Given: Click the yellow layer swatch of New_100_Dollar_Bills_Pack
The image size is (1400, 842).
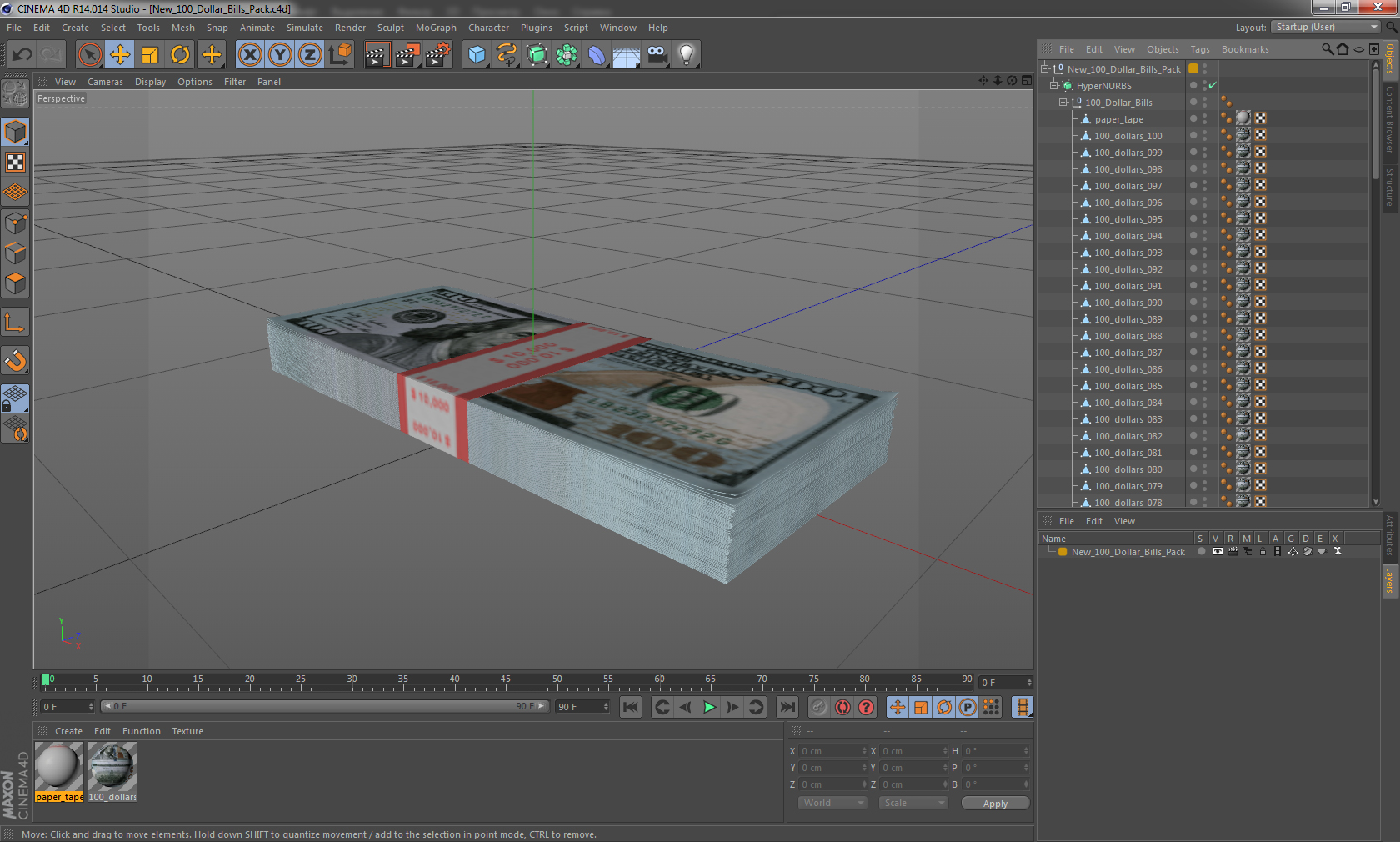Looking at the screenshot, I should click(1193, 68).
